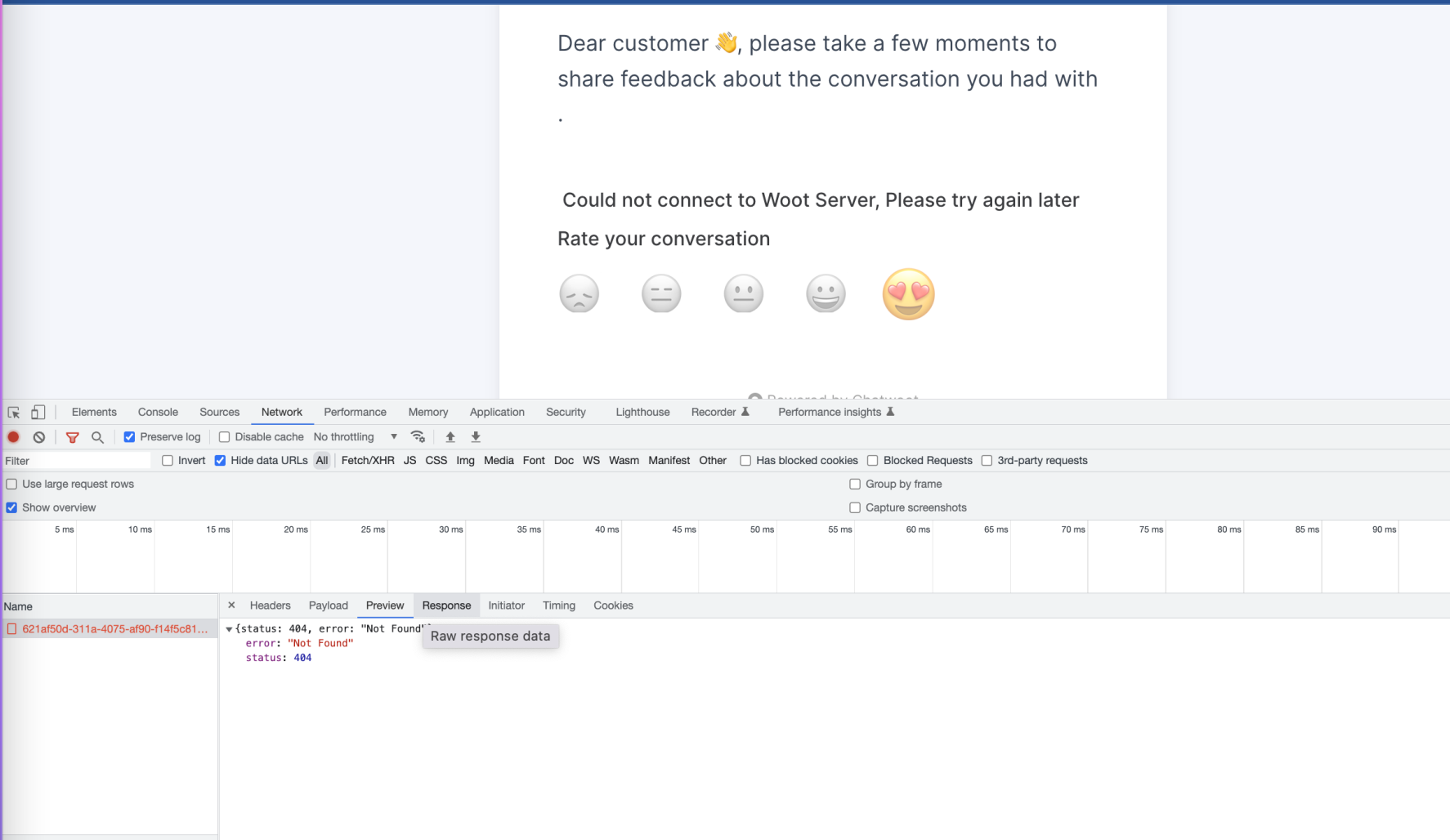Select the heart-eyes rating emoji
The width and height of the screenshot is (1450, 840).
pyautogui.click(x=908, y=294)
